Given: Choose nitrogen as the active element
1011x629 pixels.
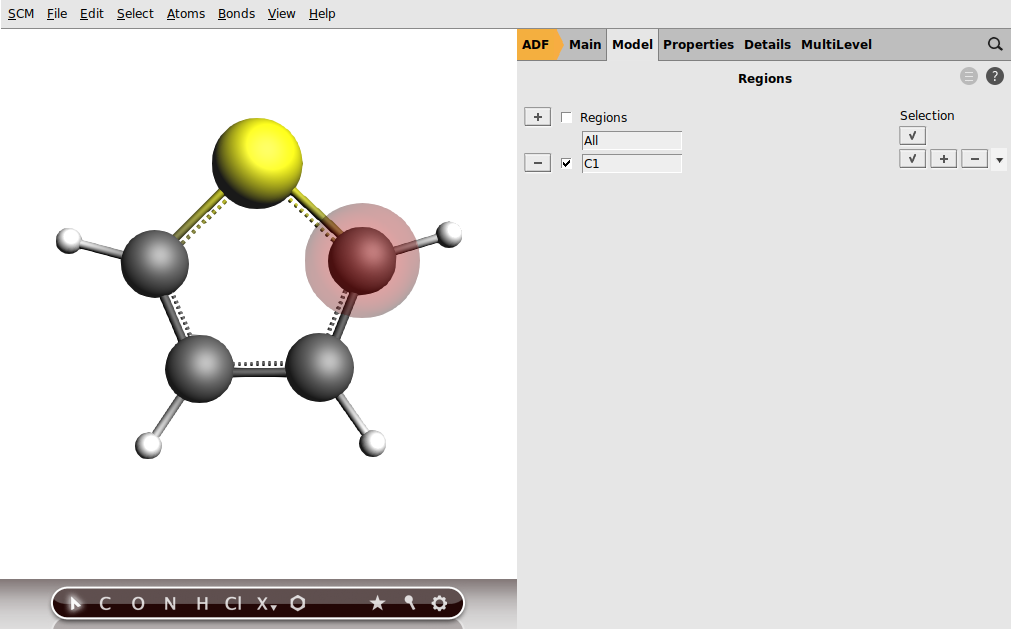Looking at the screenshot, I should [168, 603].
